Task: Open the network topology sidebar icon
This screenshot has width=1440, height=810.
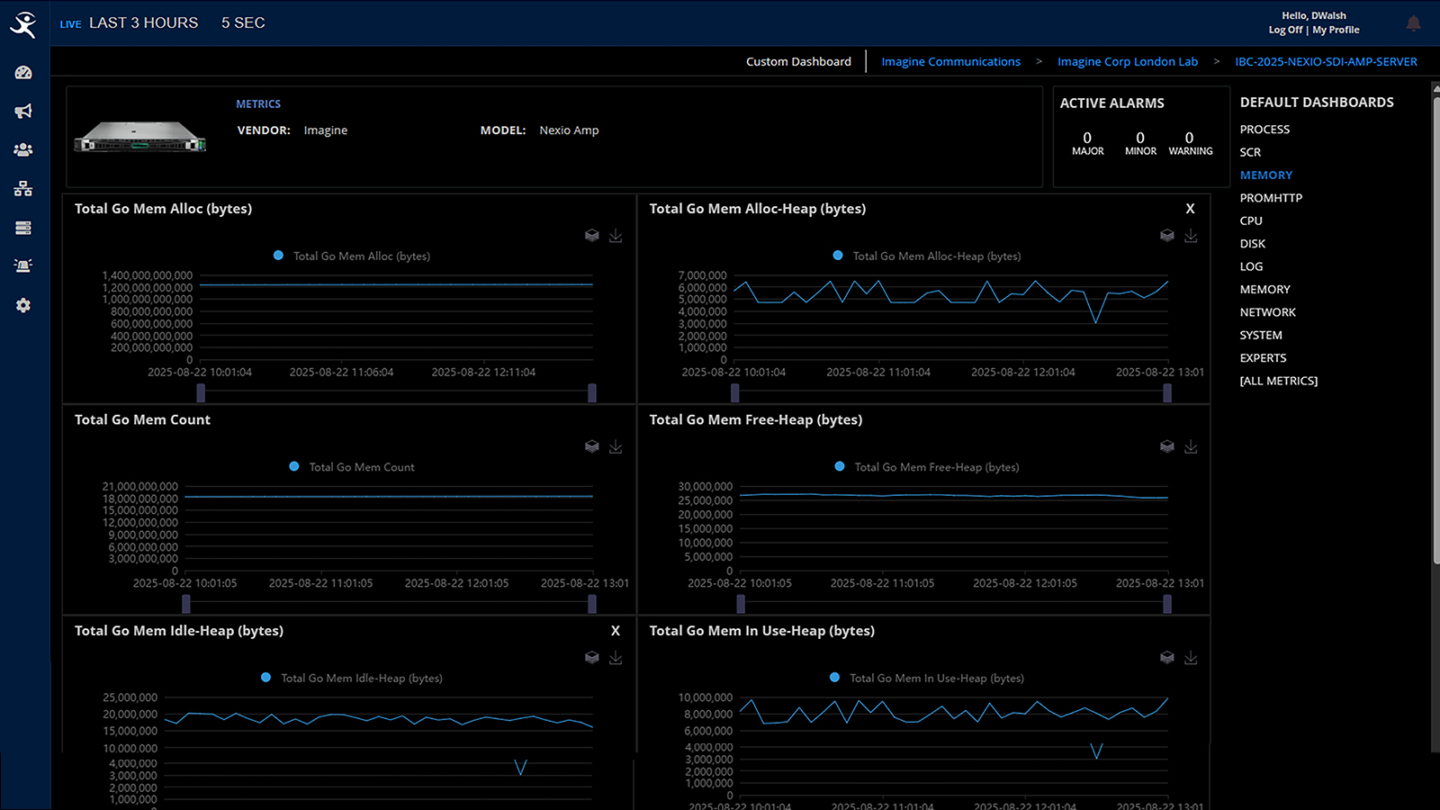Action: tap(23, 189)
